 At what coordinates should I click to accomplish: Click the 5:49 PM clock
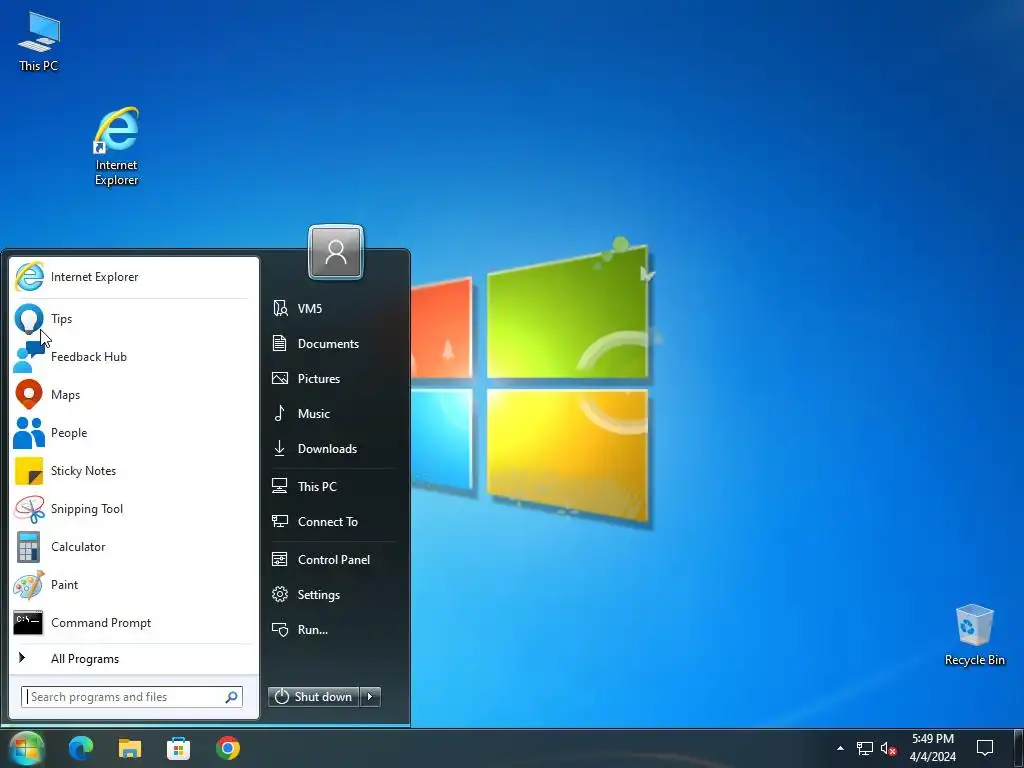click(x=933, y=739)
